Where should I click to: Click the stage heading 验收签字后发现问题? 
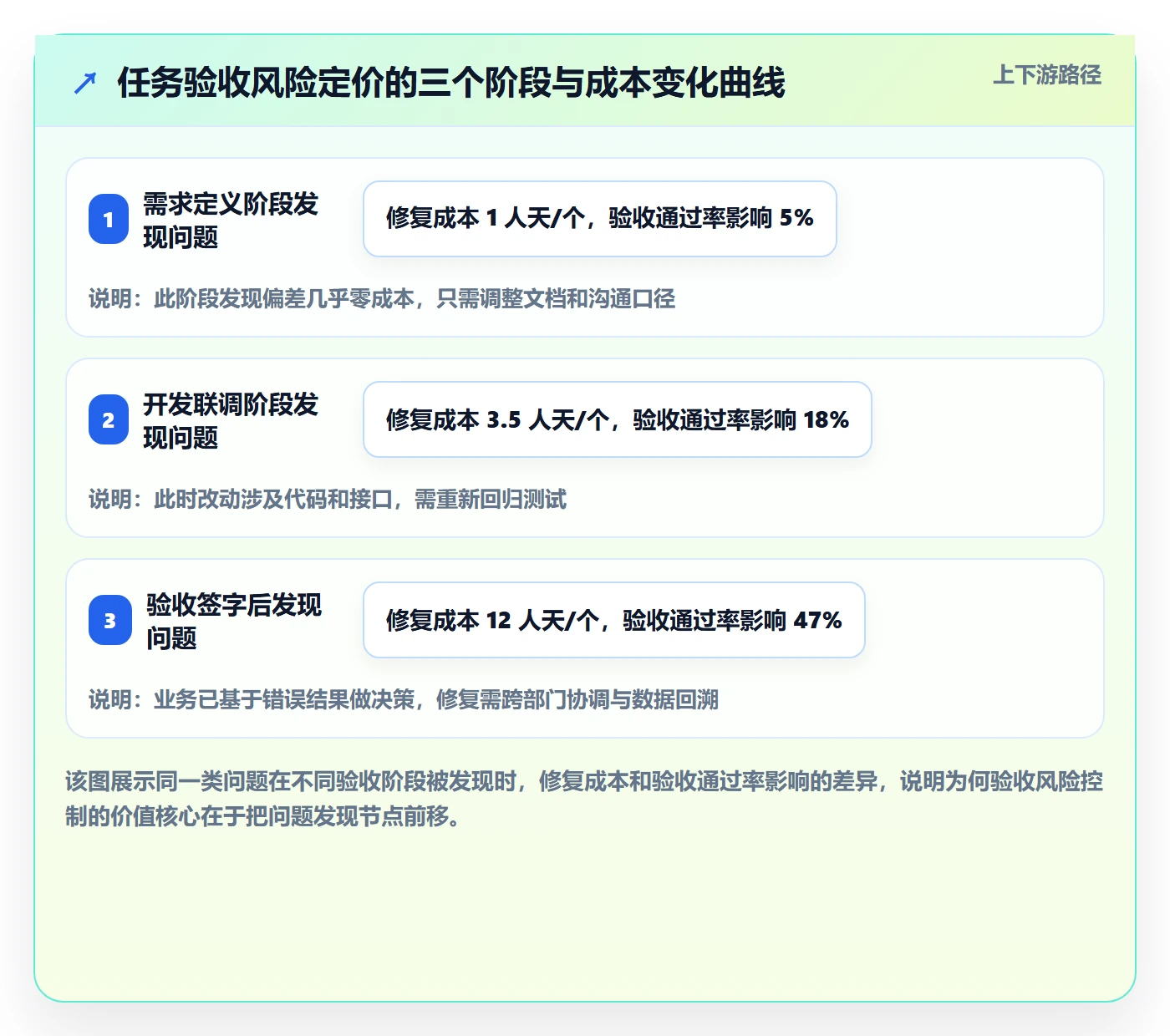pos(233,621)
